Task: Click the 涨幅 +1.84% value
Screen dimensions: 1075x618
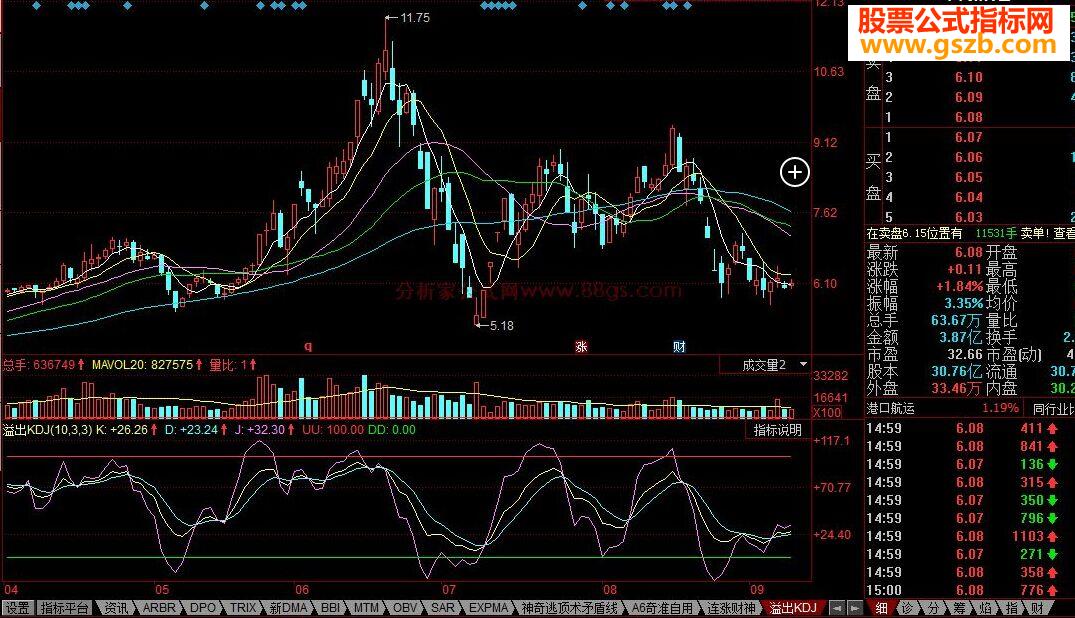Action: tap(960, 287)
